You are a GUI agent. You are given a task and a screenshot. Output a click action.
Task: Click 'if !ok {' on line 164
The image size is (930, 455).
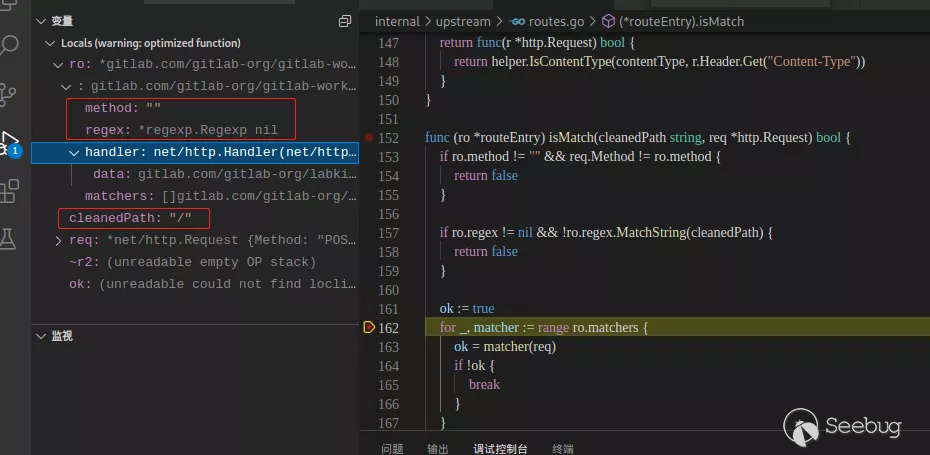click(x=474, y=365)
